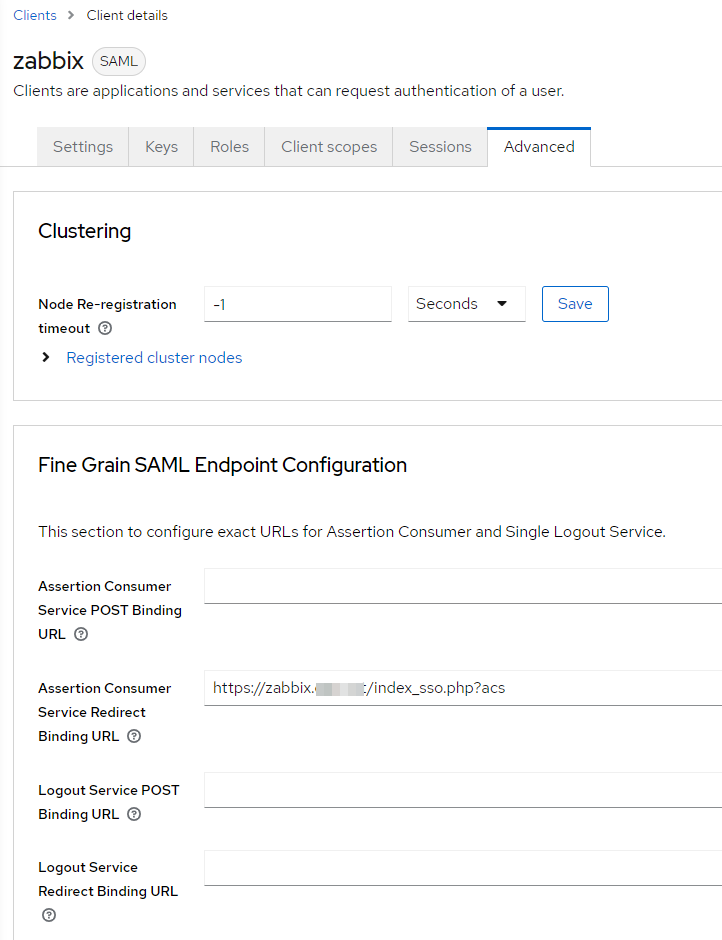Image resolution: width=722 pixels, height=940 pixels.
Task: Click the Logout Service POST Binding URL field
Action: [462, 790]
